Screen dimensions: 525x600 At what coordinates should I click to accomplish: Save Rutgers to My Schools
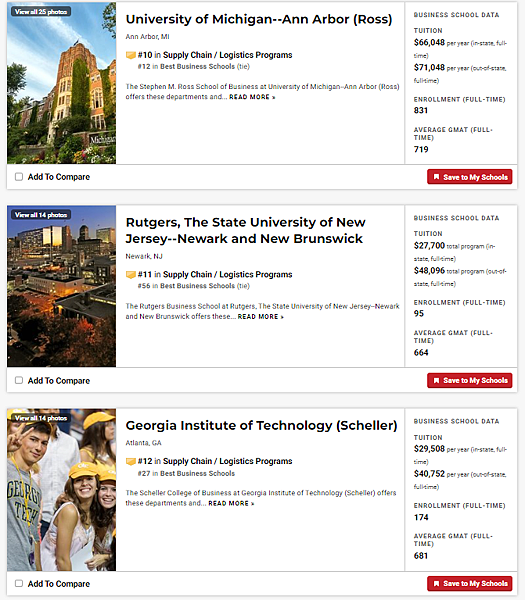470,380
